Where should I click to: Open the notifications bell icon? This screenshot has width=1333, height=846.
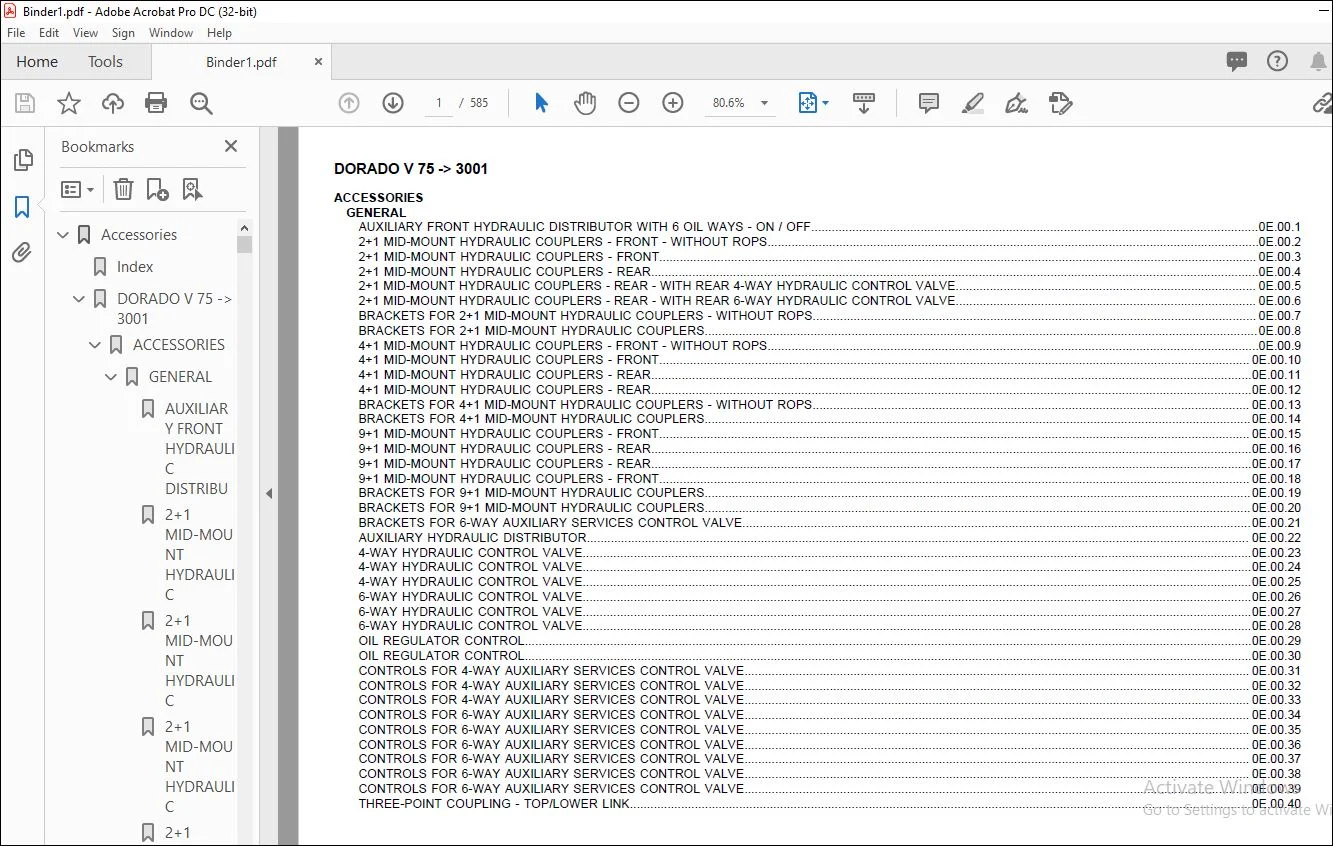[x=1319, y=61]
